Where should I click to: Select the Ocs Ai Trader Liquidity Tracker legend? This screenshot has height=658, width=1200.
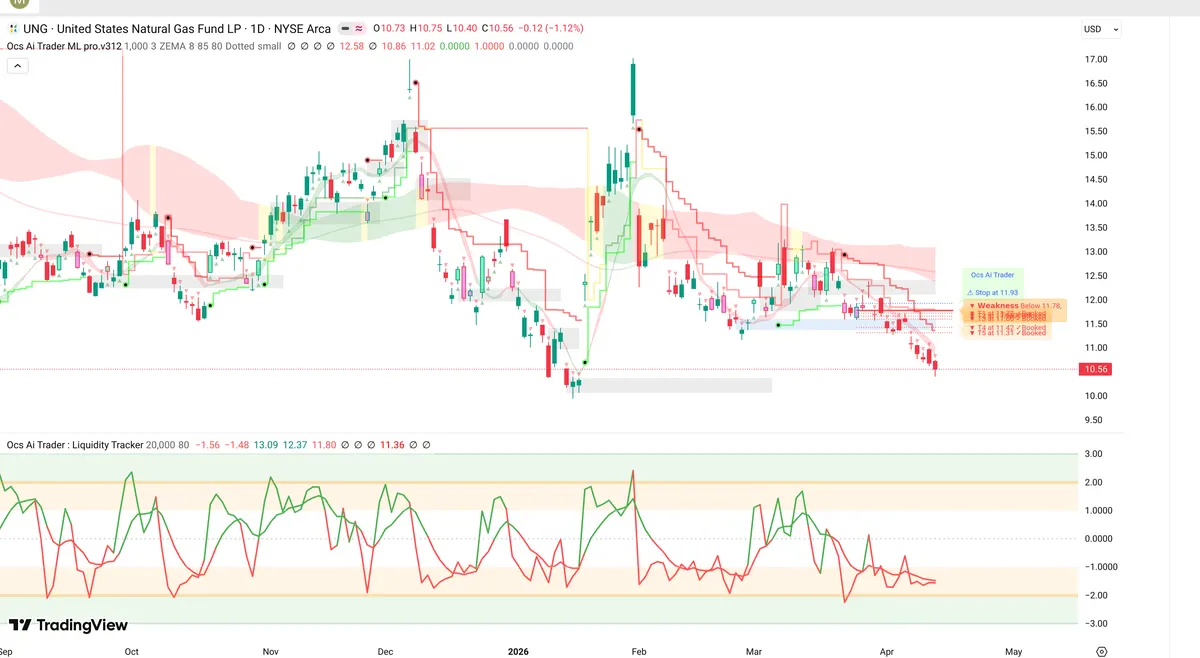point(75,445)
